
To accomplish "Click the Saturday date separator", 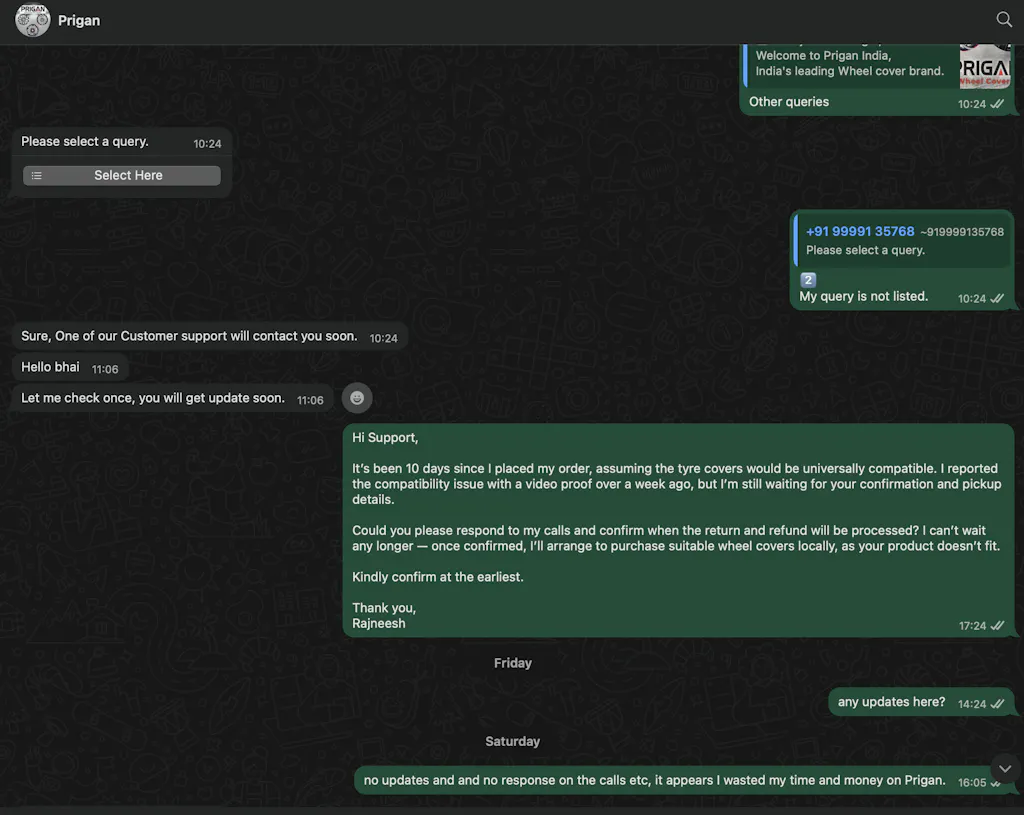I will [512, 741].
